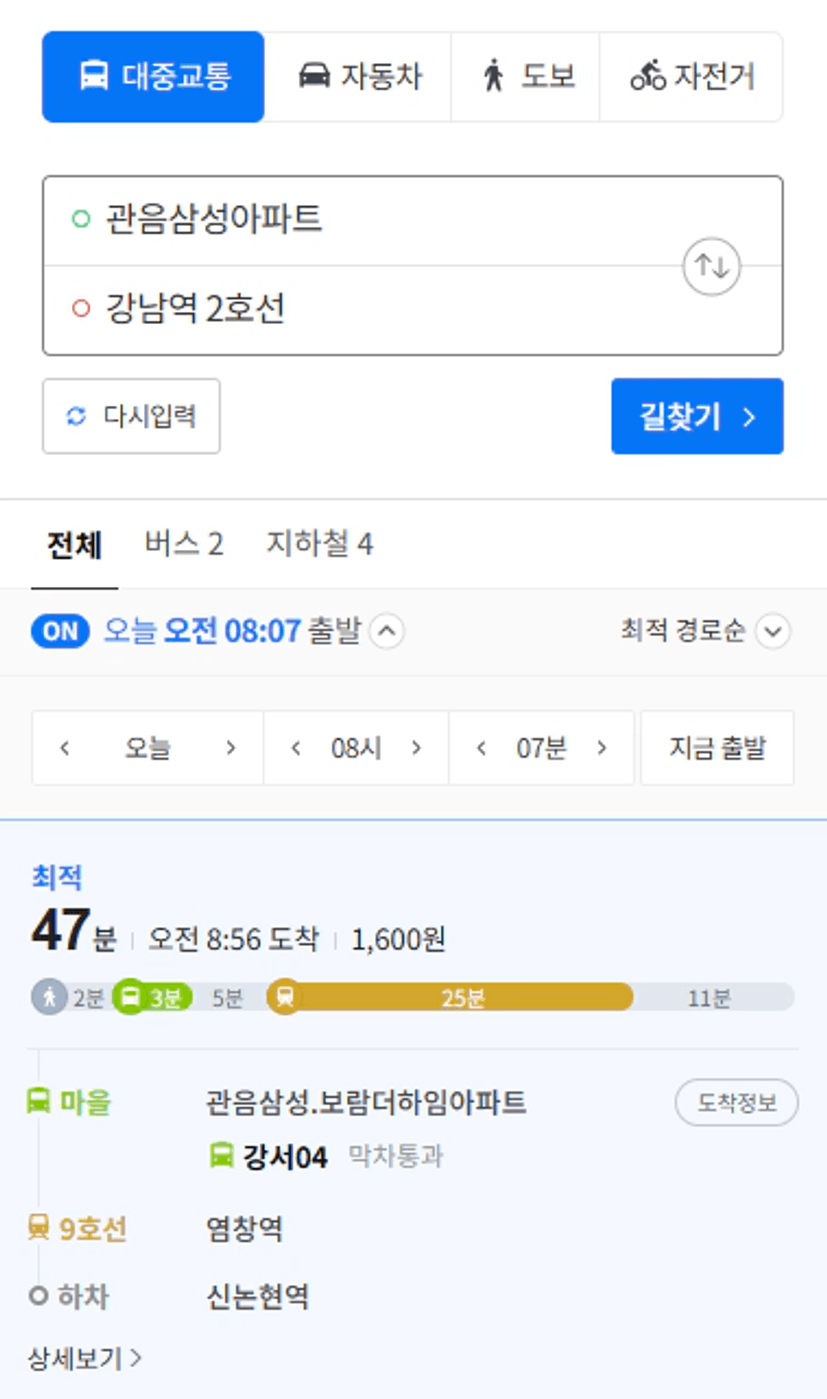Click the gold subway icon on timeline
Image resolution: width=827 pixels, height=1399 pixels.
[x=285, y=997]
